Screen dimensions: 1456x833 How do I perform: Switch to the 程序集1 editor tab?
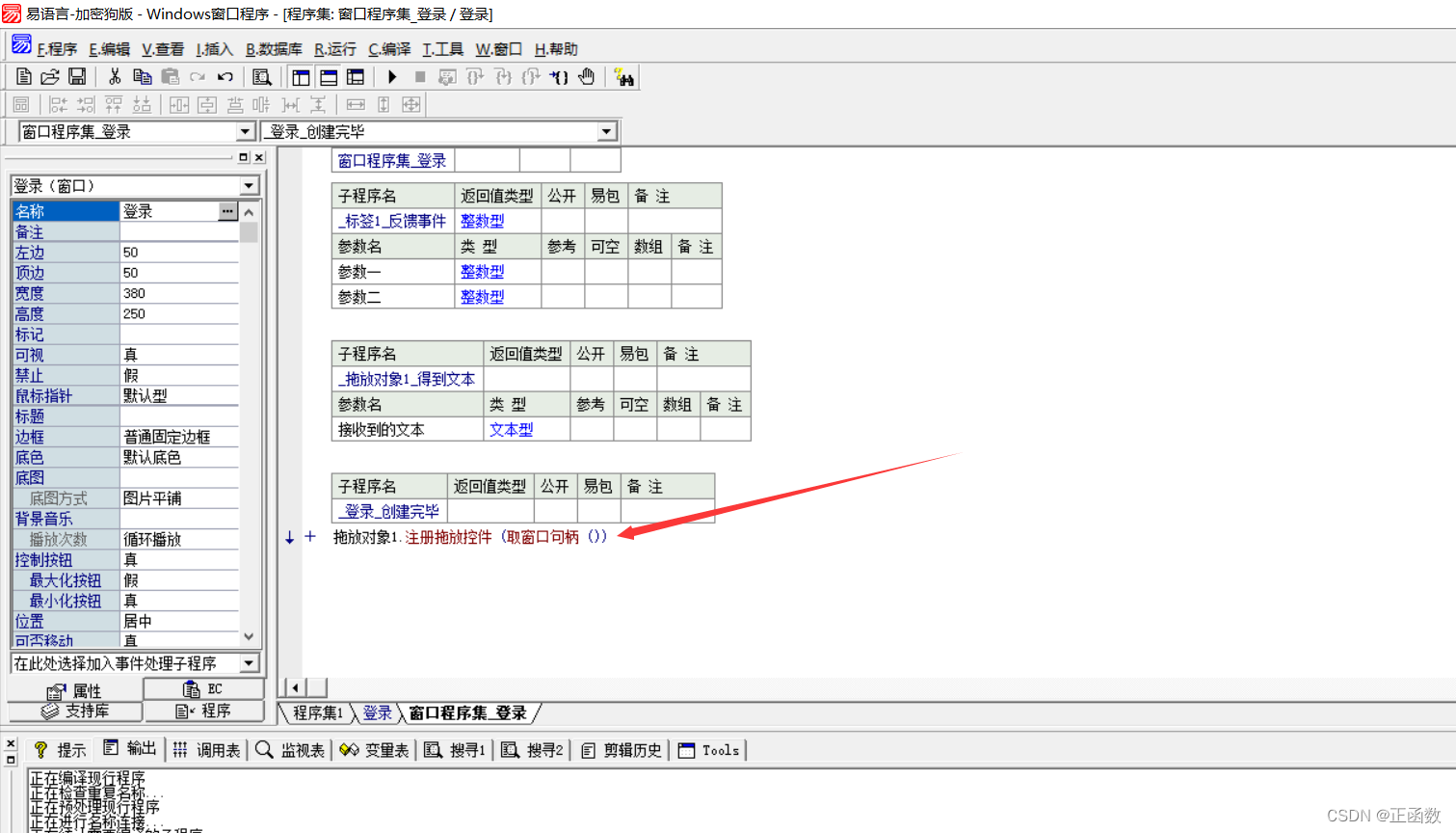[318, 712]
